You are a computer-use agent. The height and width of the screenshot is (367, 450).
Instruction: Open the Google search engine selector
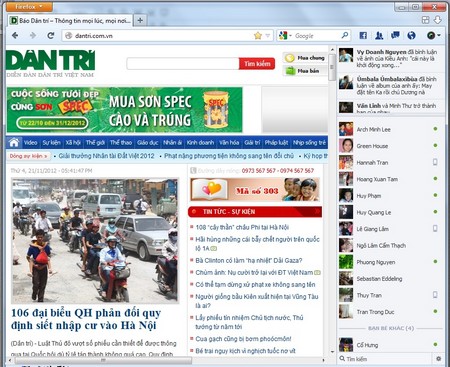click(x=285, y=35)
